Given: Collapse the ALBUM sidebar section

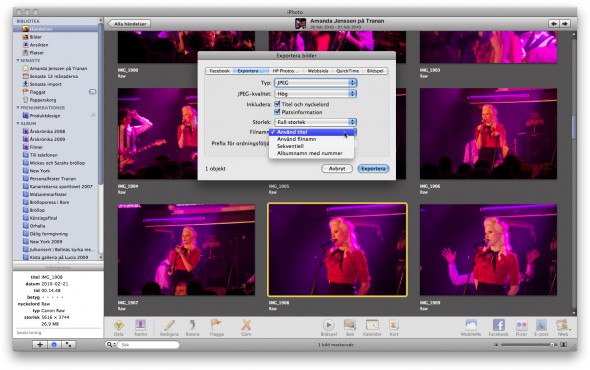Looking at the screenshot, I should tap(18, 123).
